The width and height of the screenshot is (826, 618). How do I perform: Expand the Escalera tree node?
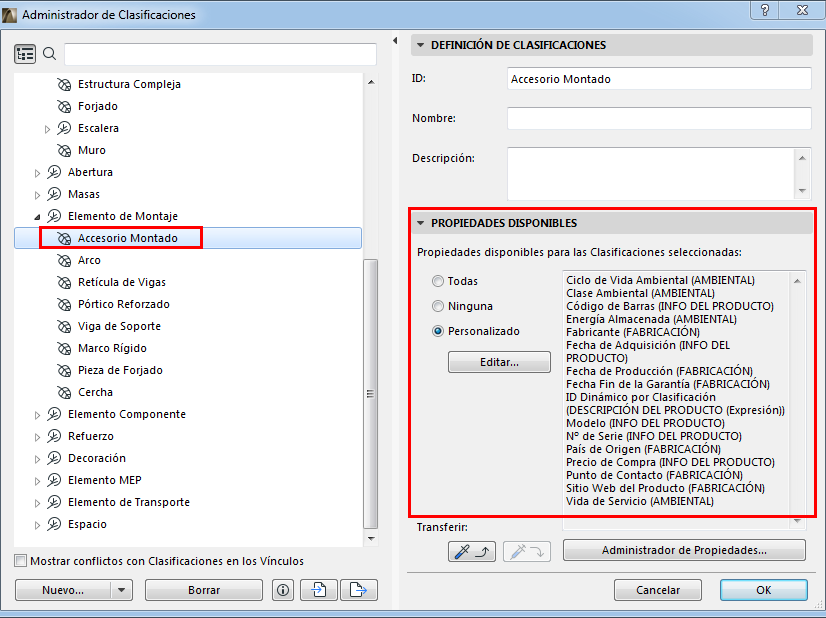point(47,129)
